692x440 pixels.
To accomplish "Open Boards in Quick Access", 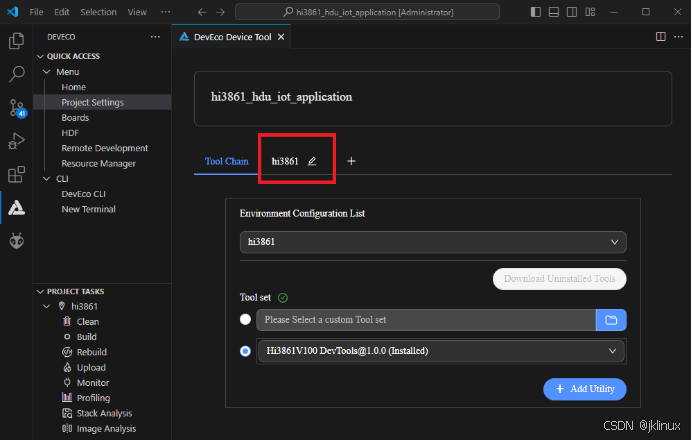I will tap(75, 118).
